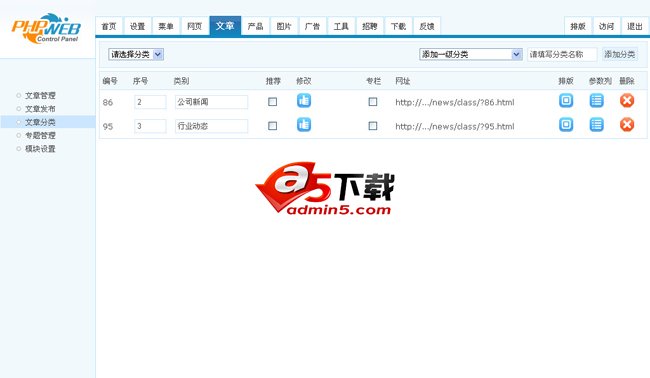Click the 访问 button
The image size is (650, 378).
tap(606, 27)
